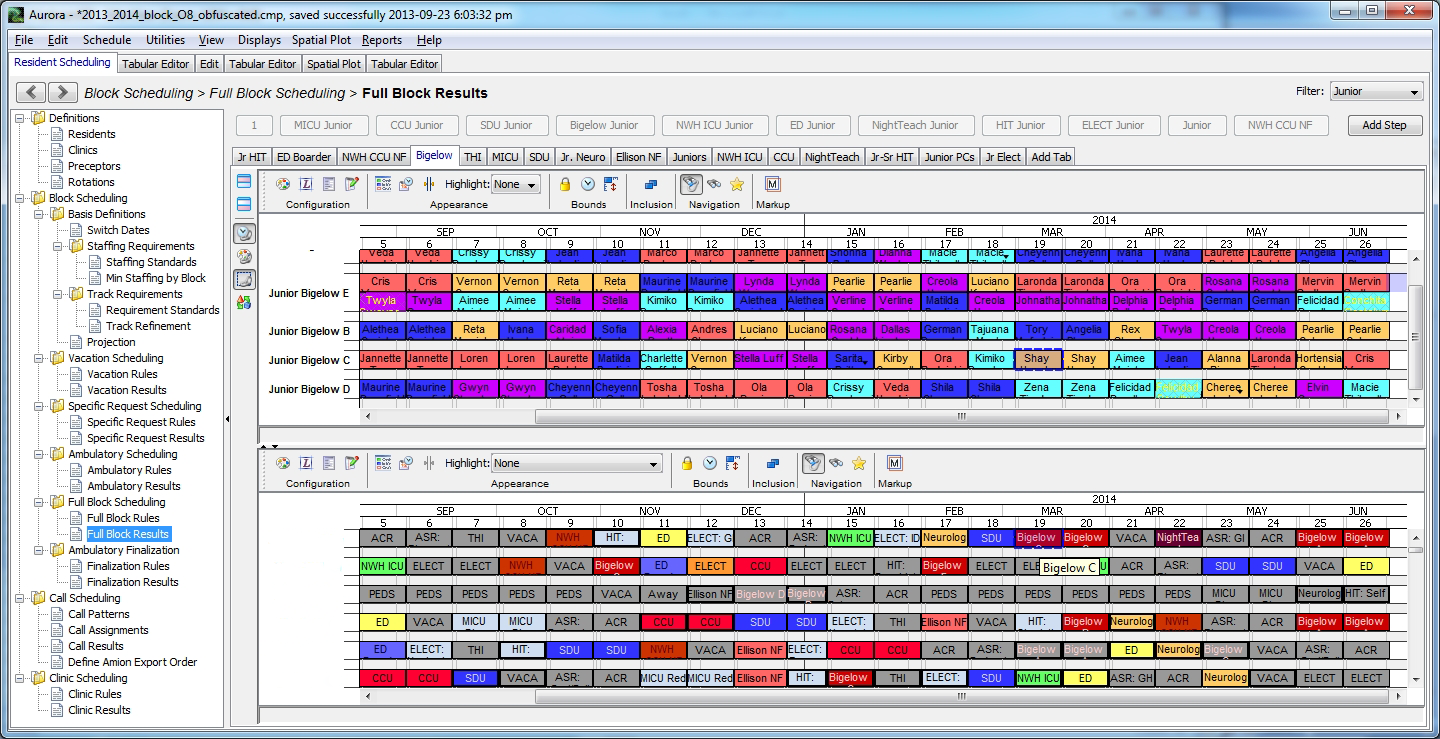Click the back arrow navigation button
The image size is (1440, 739).
[32, 93]
